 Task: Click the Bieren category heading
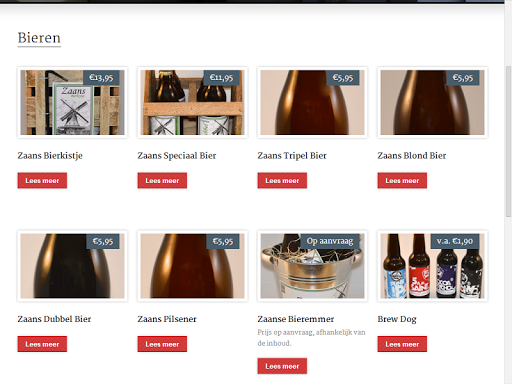[39, 38]
